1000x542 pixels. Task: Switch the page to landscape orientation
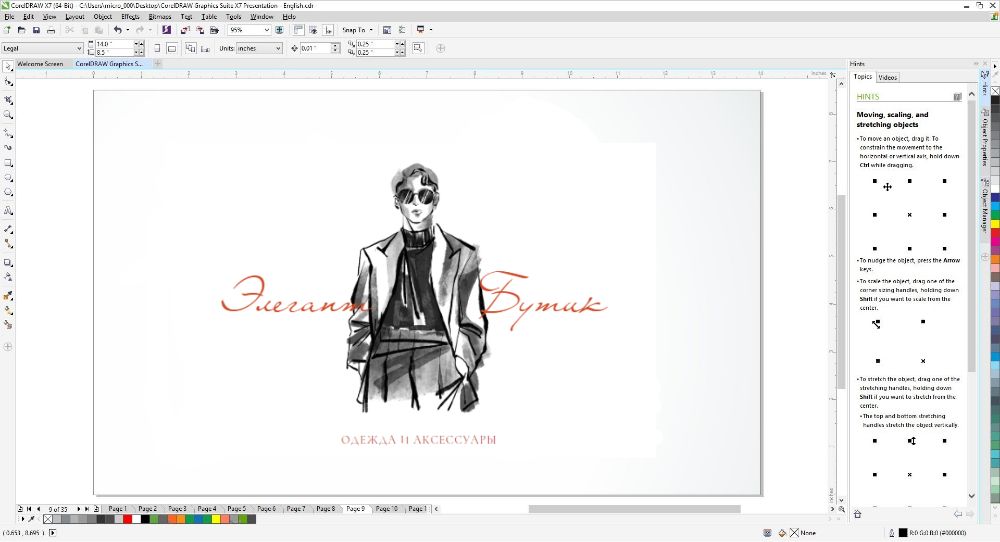point(172,48)
